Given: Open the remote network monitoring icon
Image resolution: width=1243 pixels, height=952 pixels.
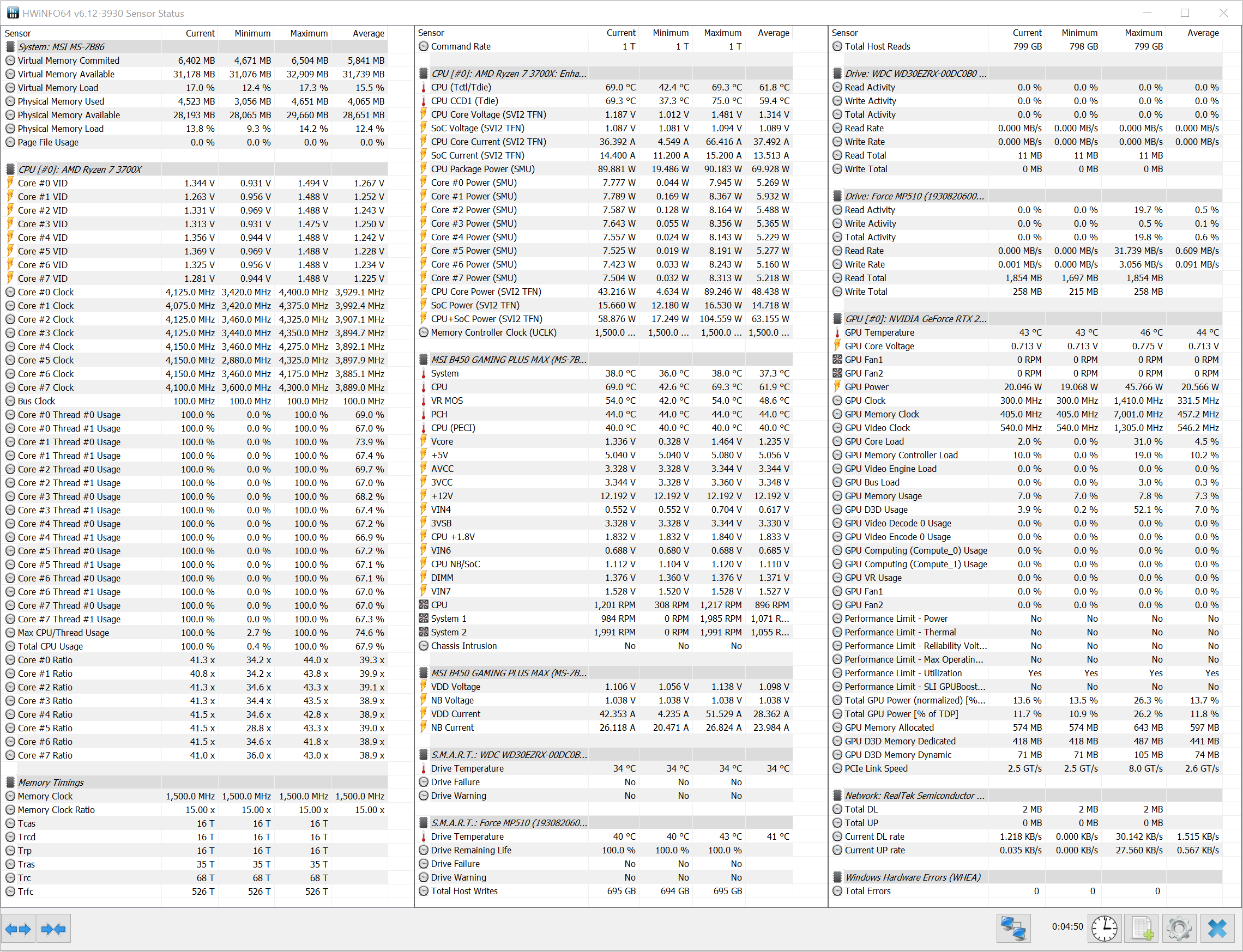Looking at the screenshot, I should pos(1013,929).
